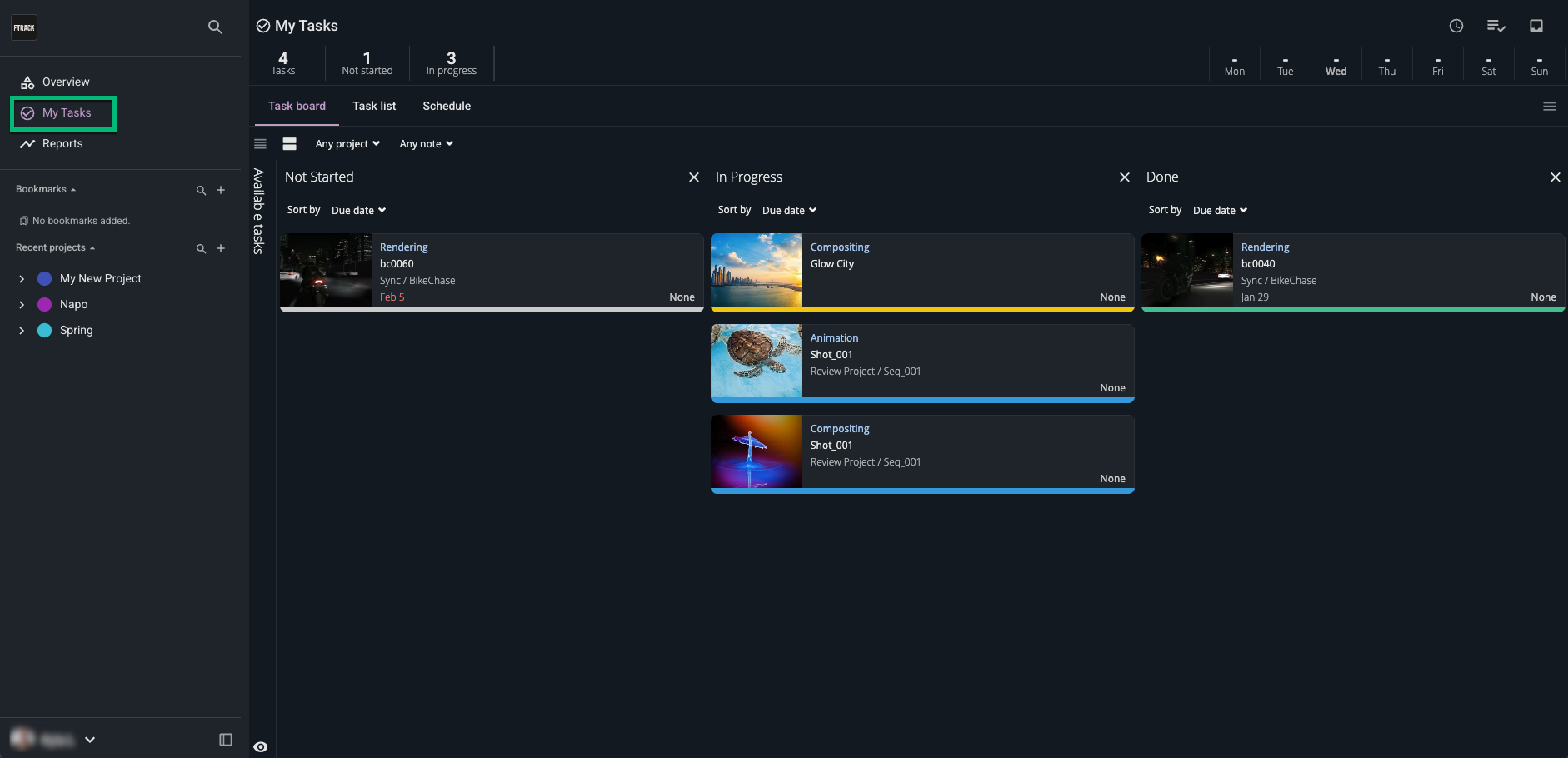
Task: Close the Done column
Action: click(1555, 177)
